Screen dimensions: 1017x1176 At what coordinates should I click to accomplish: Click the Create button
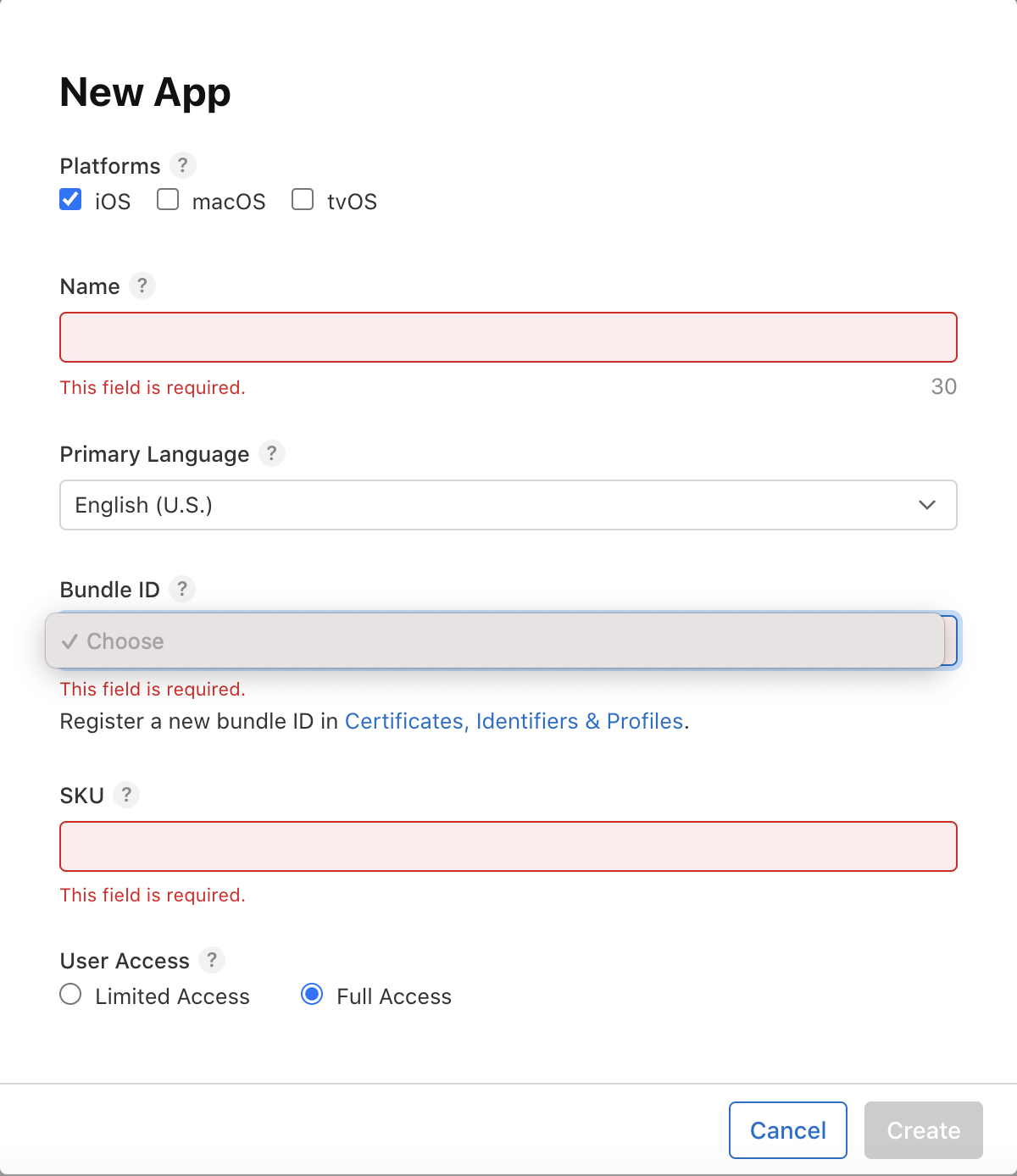(x=923, y=1130)
